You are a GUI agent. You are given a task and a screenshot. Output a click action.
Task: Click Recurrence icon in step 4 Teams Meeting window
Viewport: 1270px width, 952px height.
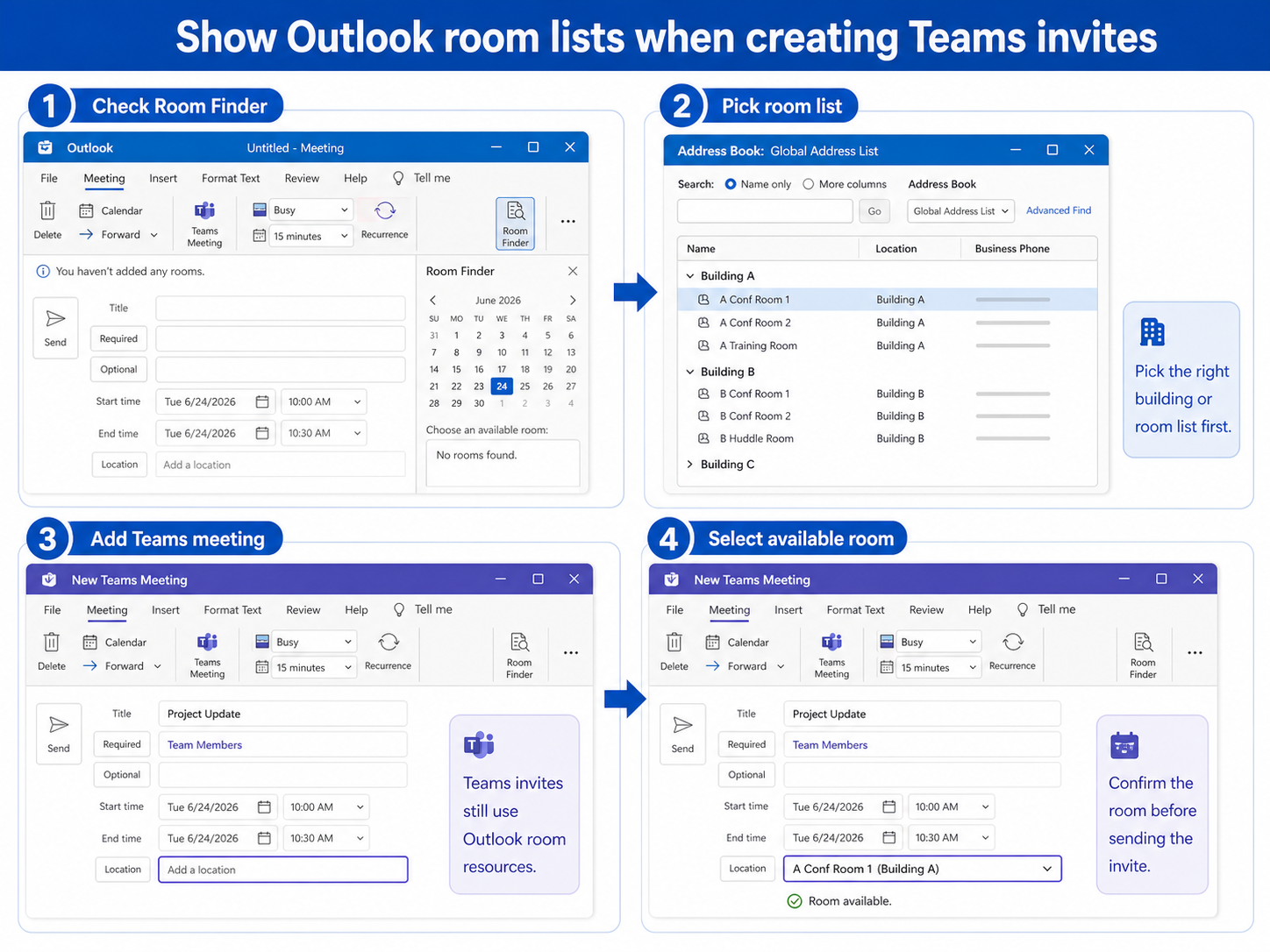[x=1013, y=642]
